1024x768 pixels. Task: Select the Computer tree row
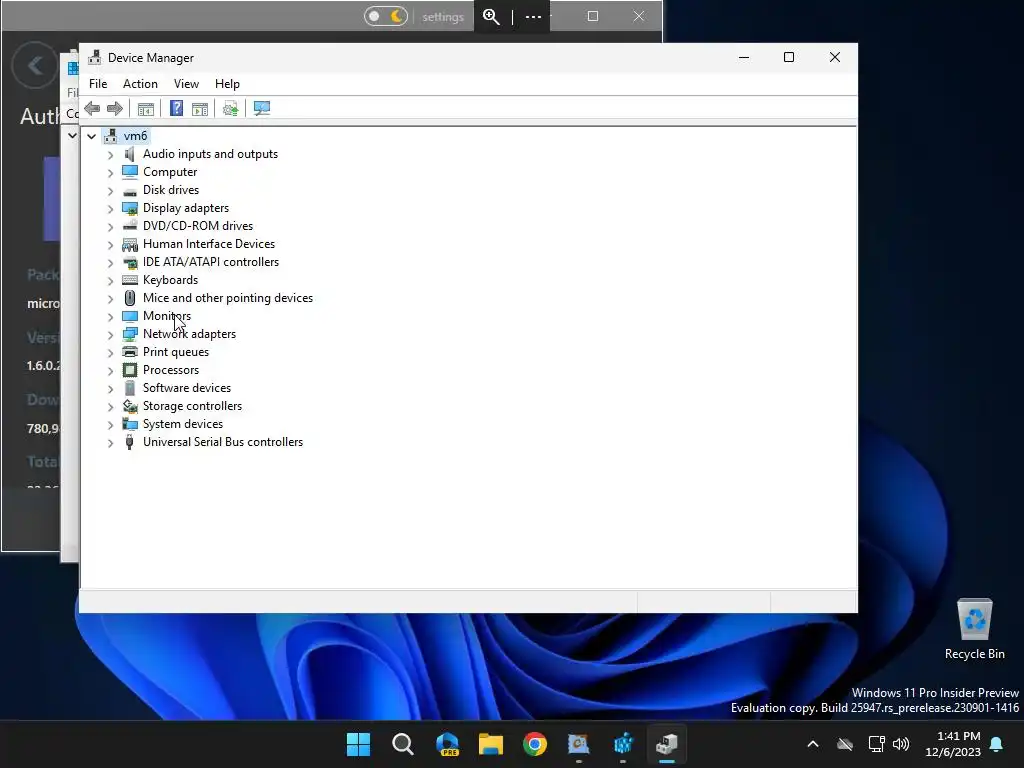(170, 172)
